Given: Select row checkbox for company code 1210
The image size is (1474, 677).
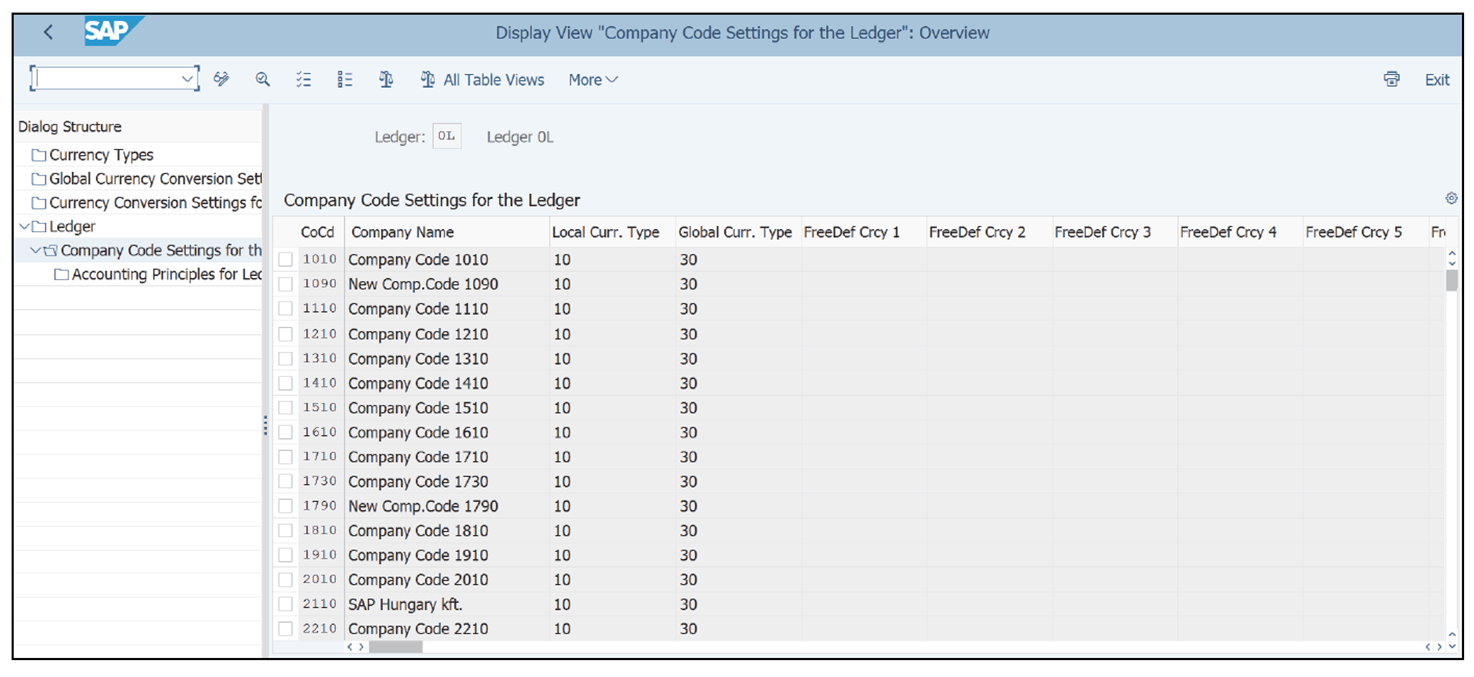Looking at the screenshot, I should 286,334.
